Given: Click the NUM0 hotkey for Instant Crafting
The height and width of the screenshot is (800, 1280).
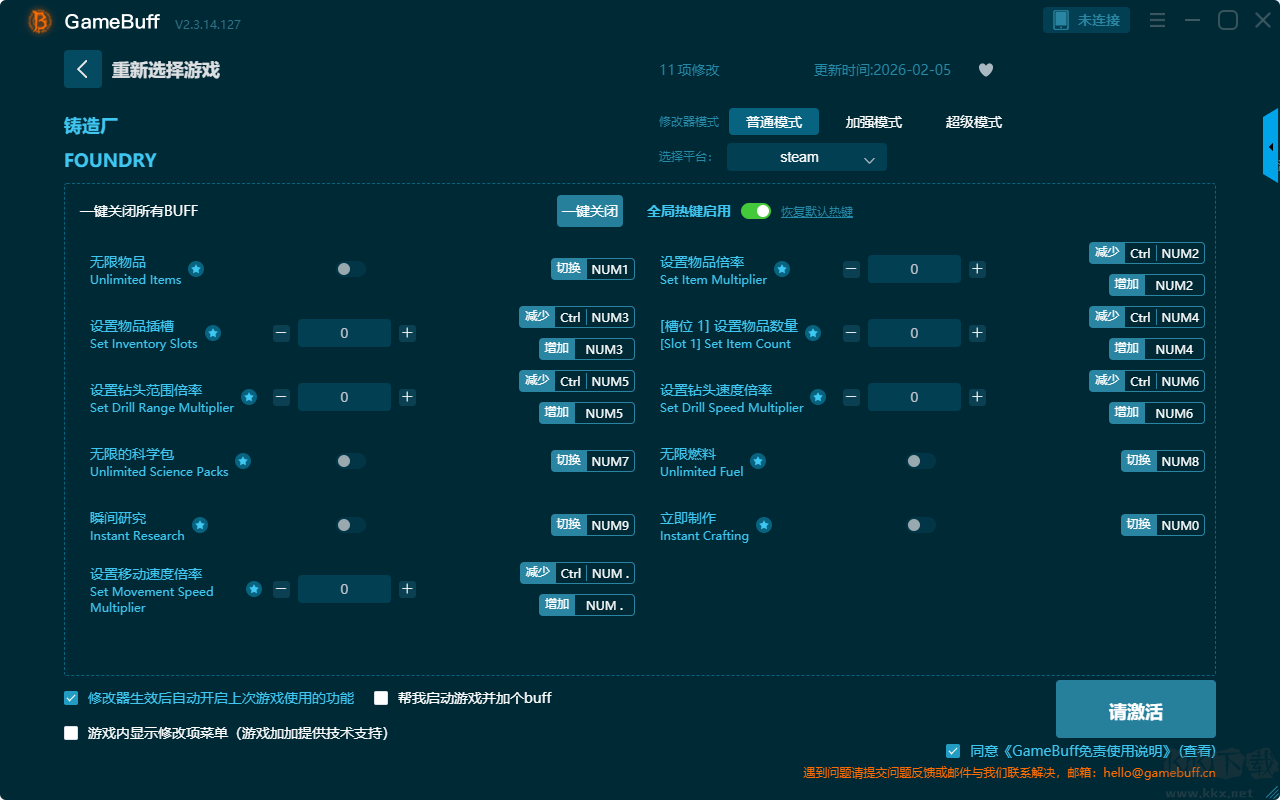Looking at the screenshot, I should [x=1163, y=525].
